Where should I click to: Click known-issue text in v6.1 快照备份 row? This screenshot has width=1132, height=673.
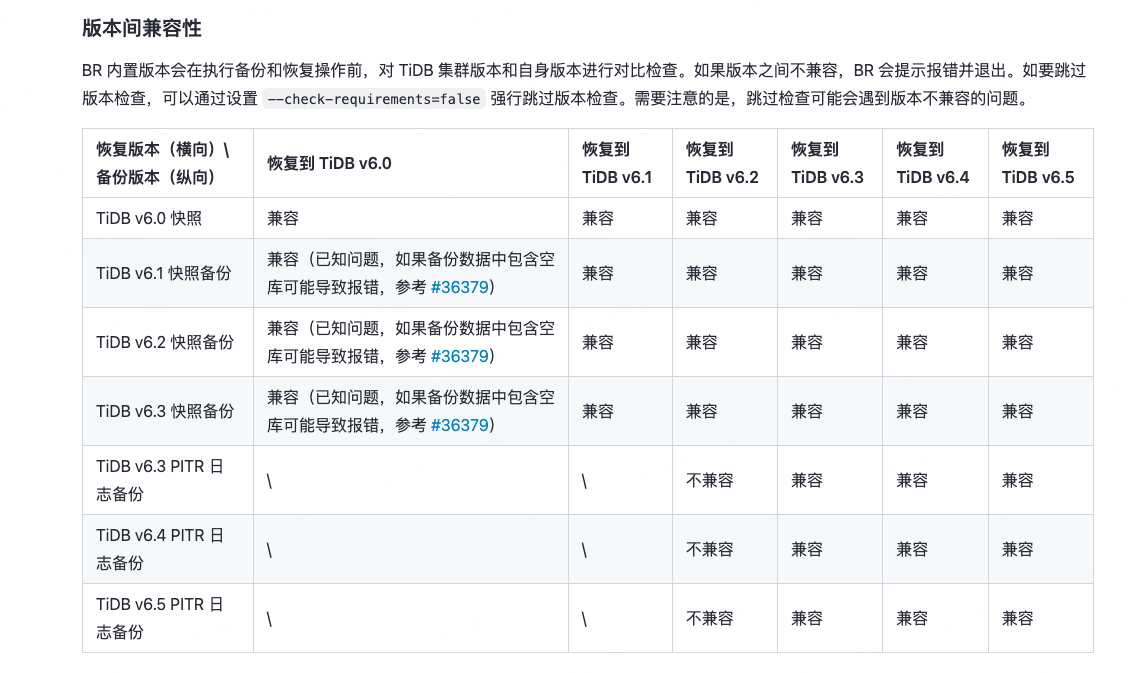[411, 274]
